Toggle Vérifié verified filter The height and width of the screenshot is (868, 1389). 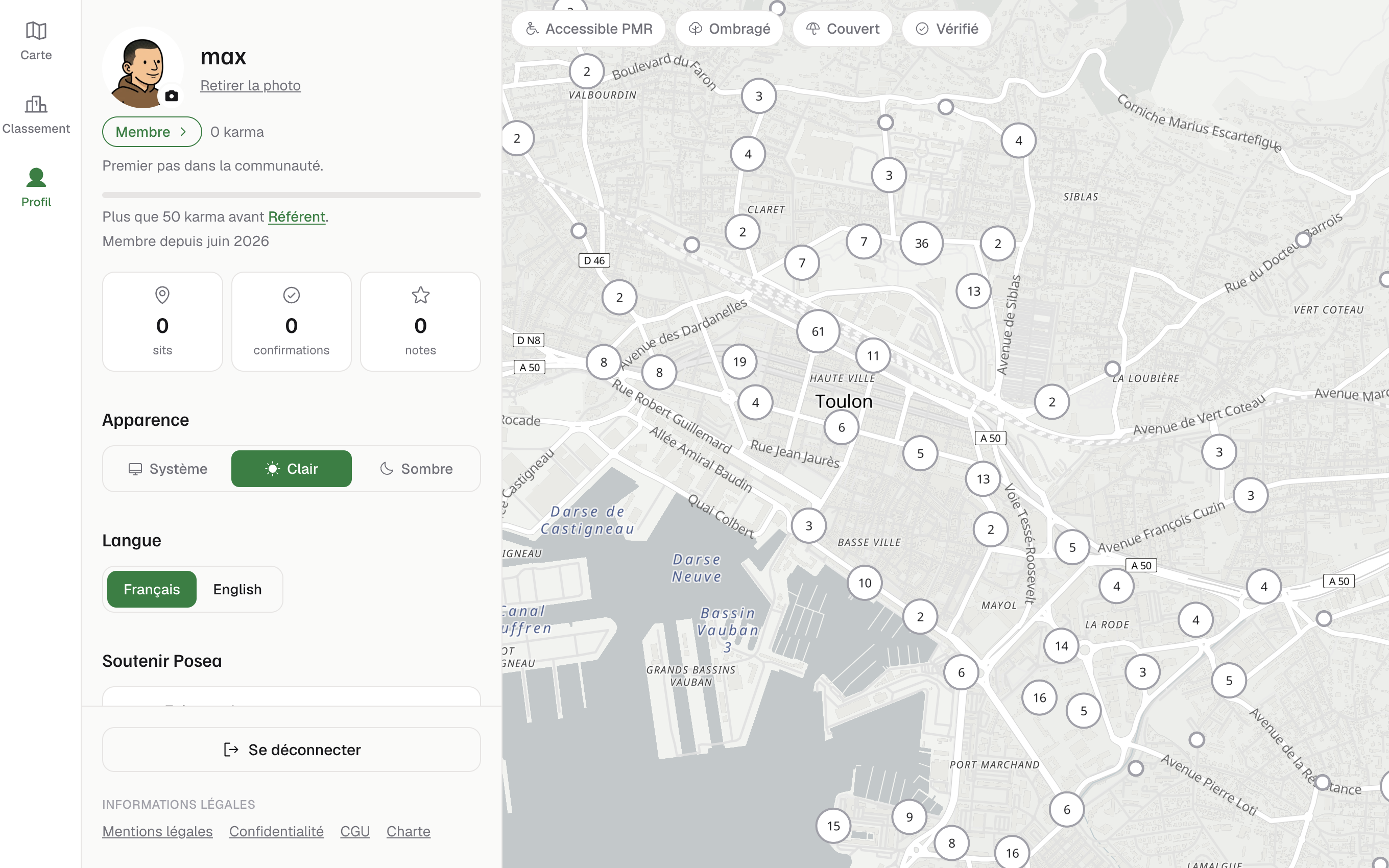[x=946, y=29]
